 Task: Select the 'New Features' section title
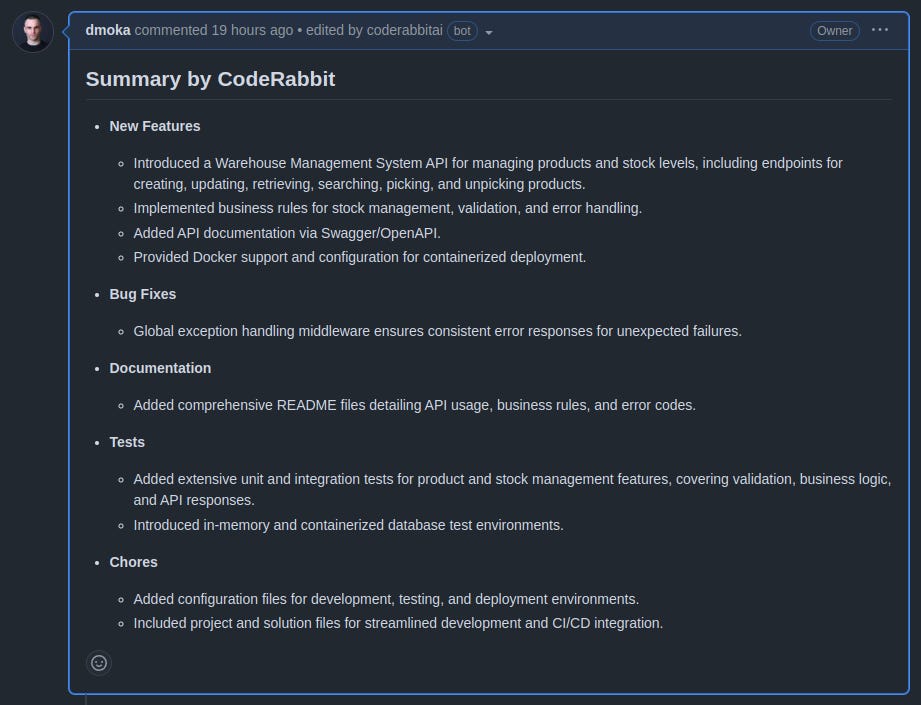(155, 126)
